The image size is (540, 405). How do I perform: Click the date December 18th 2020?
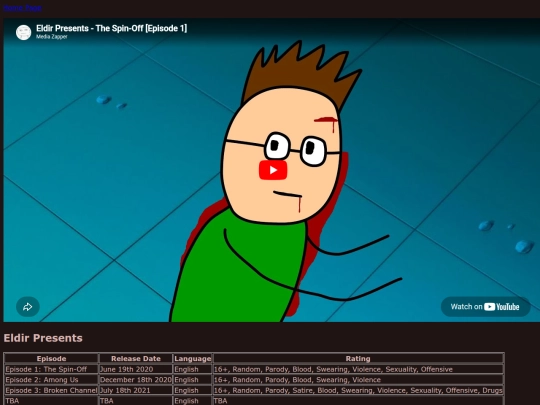pyautogui.click(x=136, y=380)
